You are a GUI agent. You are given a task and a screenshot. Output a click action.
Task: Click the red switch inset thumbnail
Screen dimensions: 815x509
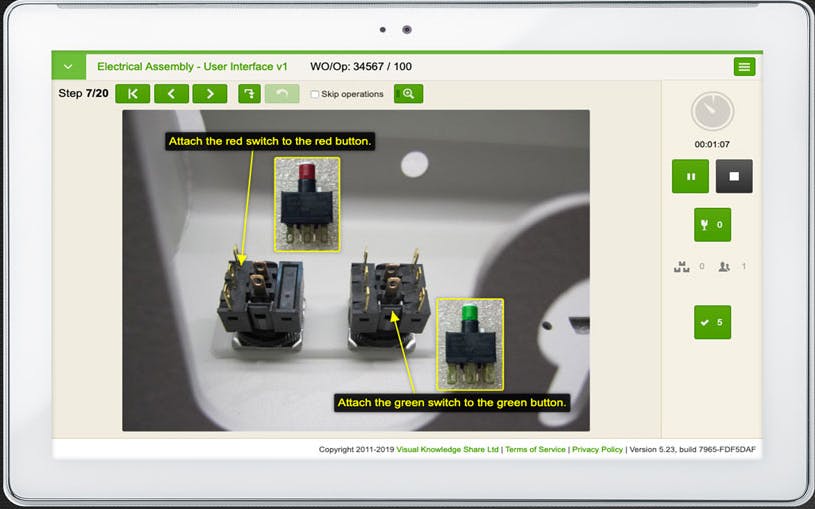coord(307,205)
